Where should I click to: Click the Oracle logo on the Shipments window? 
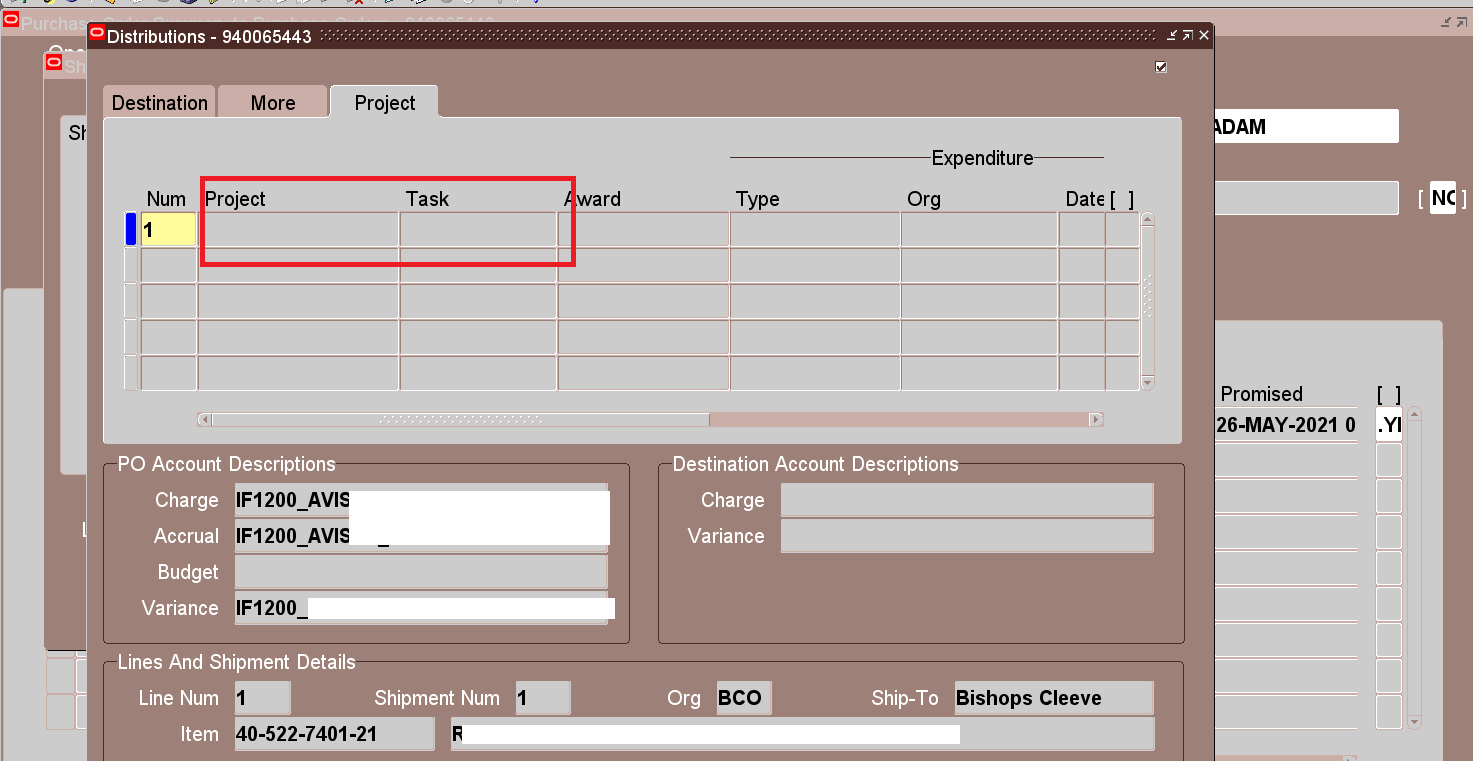(53, 61)
